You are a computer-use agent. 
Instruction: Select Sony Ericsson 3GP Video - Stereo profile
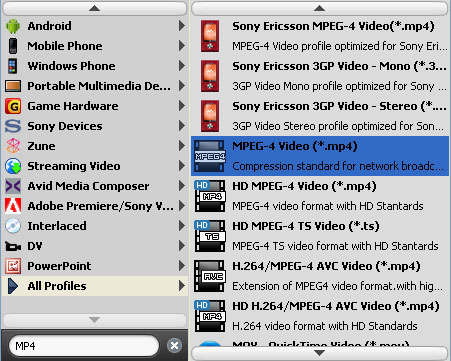[320, 116]
